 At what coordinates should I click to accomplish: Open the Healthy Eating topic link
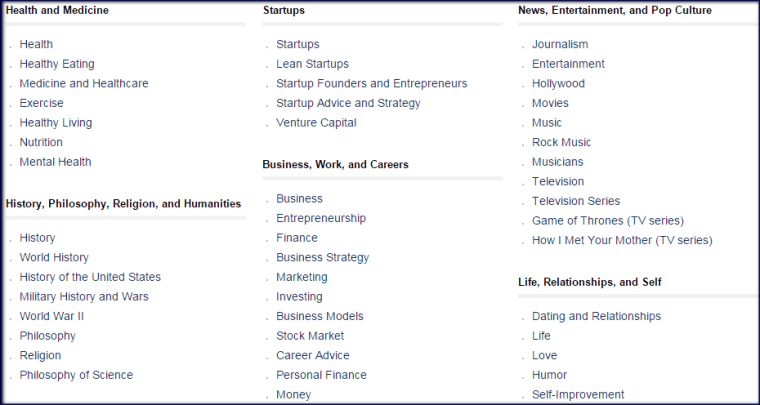pos(57,64)
